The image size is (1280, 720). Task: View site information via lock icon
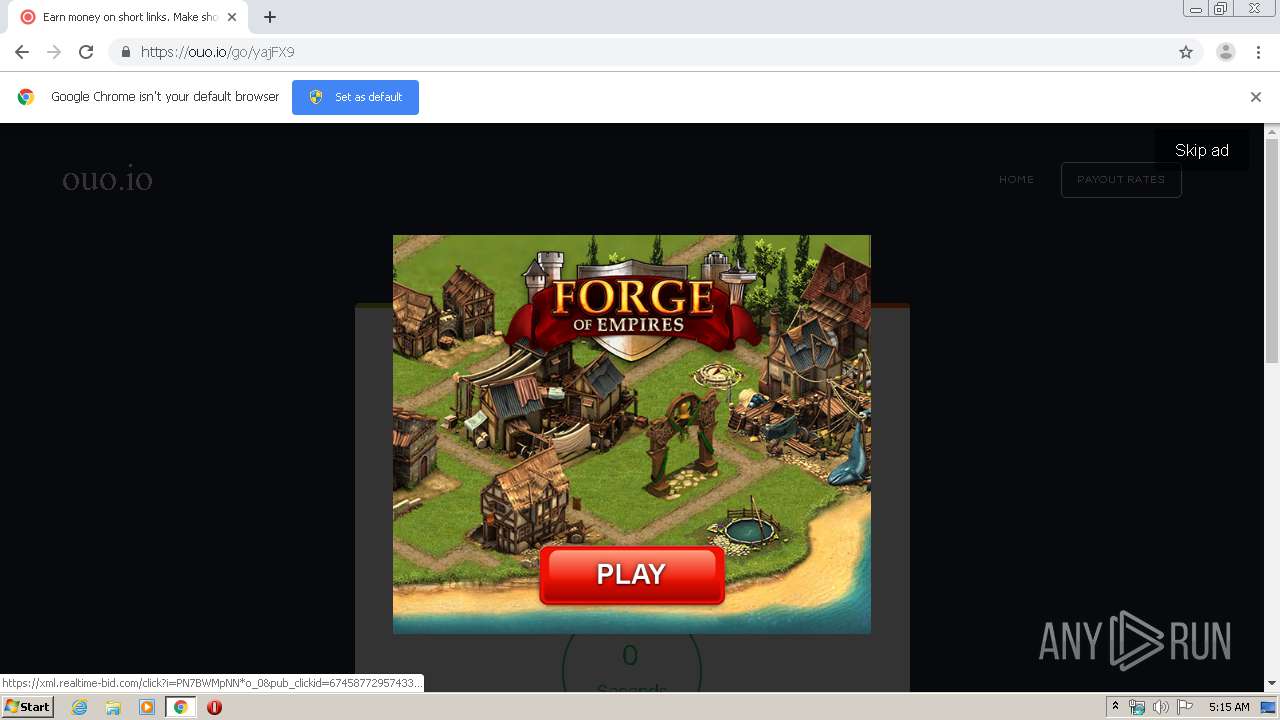[126, 52]
